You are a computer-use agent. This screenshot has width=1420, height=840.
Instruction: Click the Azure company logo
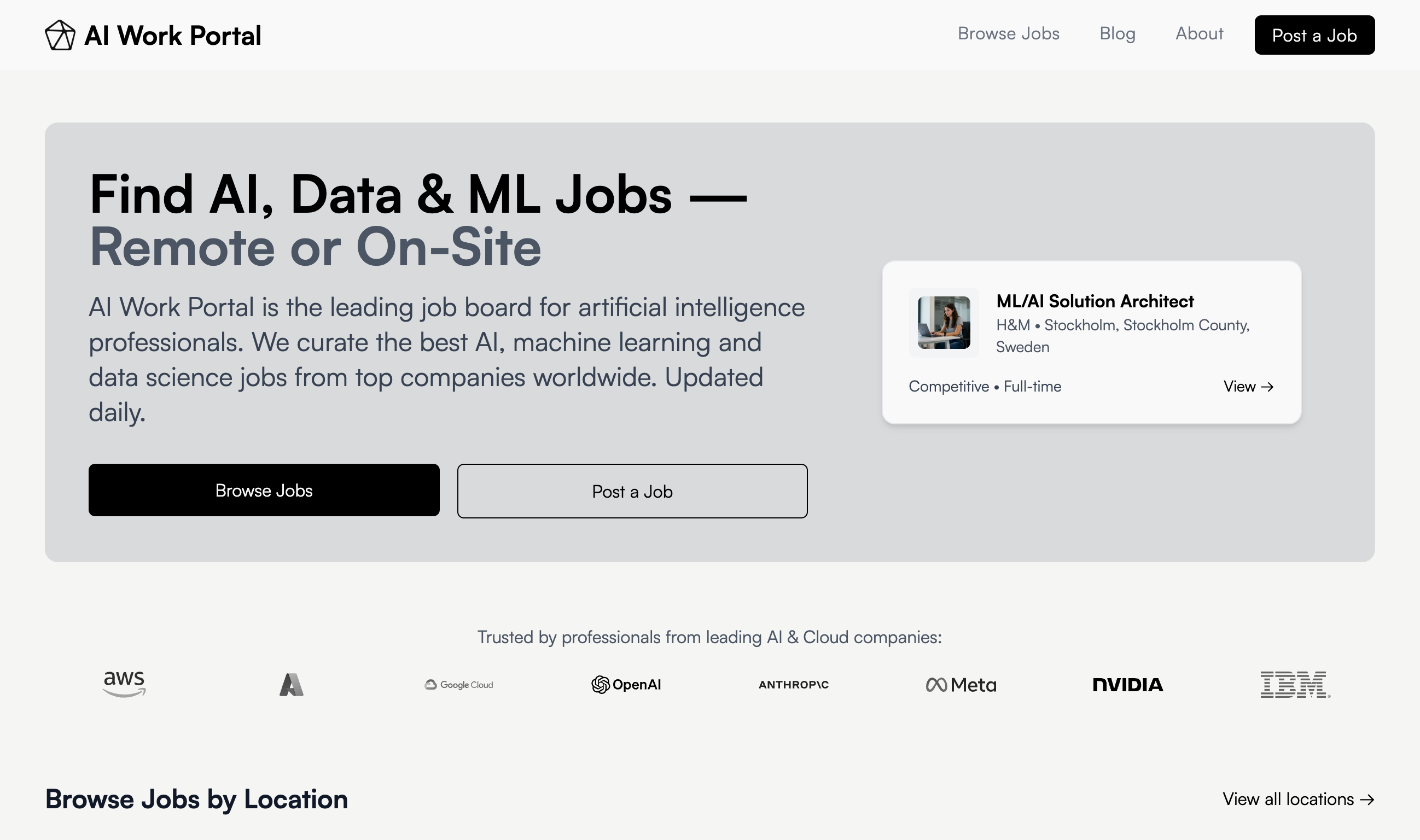coord(291,684)
